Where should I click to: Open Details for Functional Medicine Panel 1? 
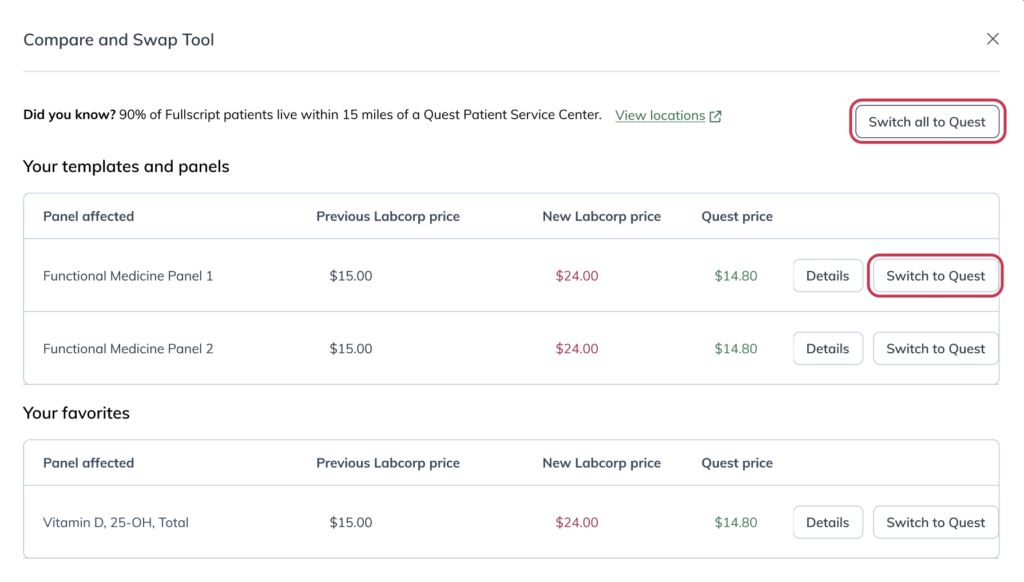pos(827,276)
